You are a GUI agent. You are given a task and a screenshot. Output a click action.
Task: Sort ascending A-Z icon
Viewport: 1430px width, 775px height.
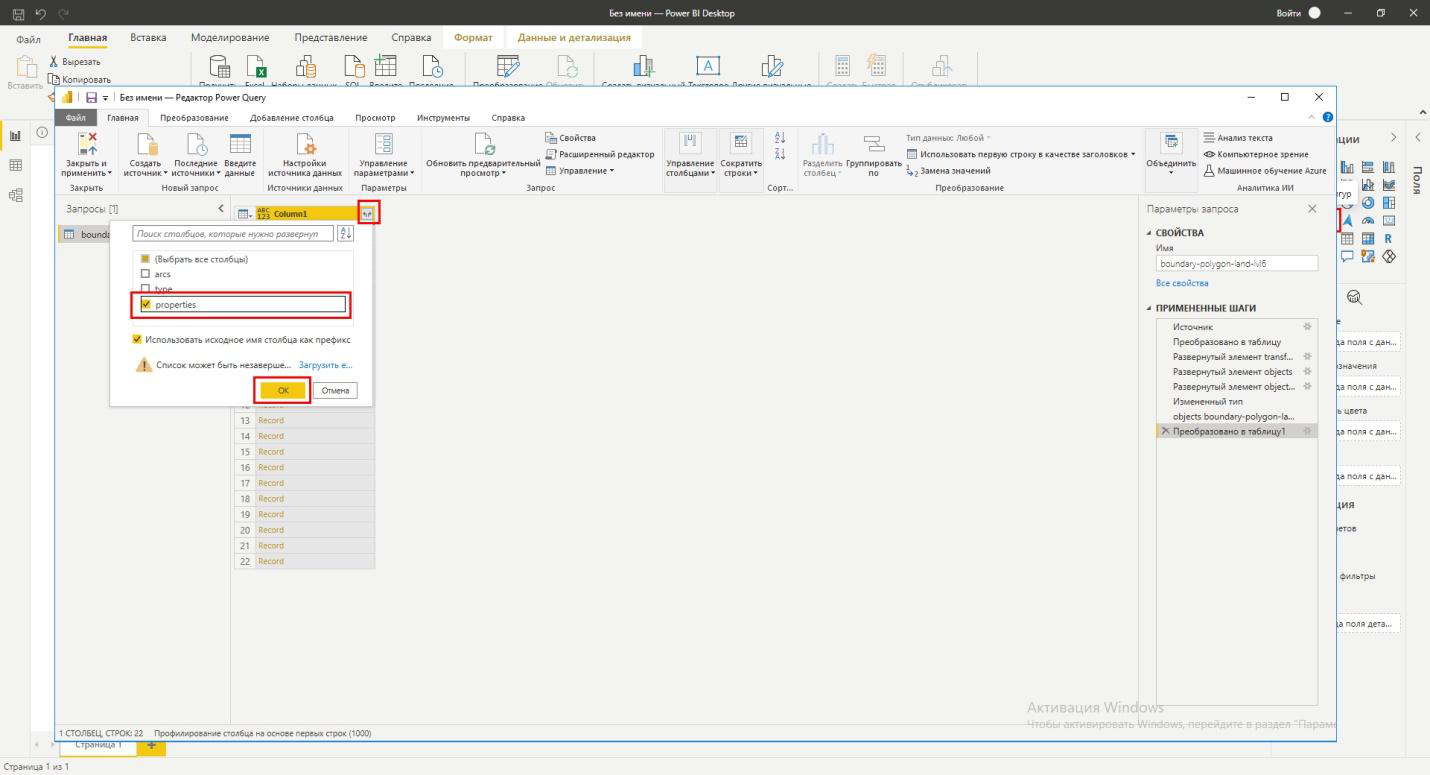coord(781,137)
